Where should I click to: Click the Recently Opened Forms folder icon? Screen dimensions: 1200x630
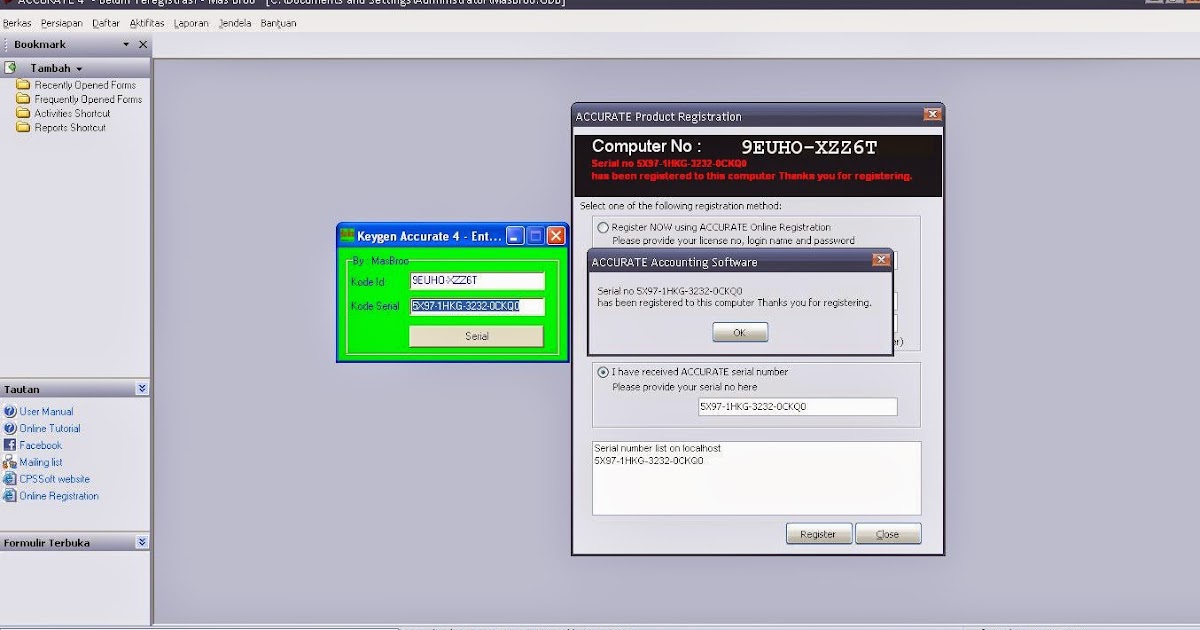click(x=23, y=85)
